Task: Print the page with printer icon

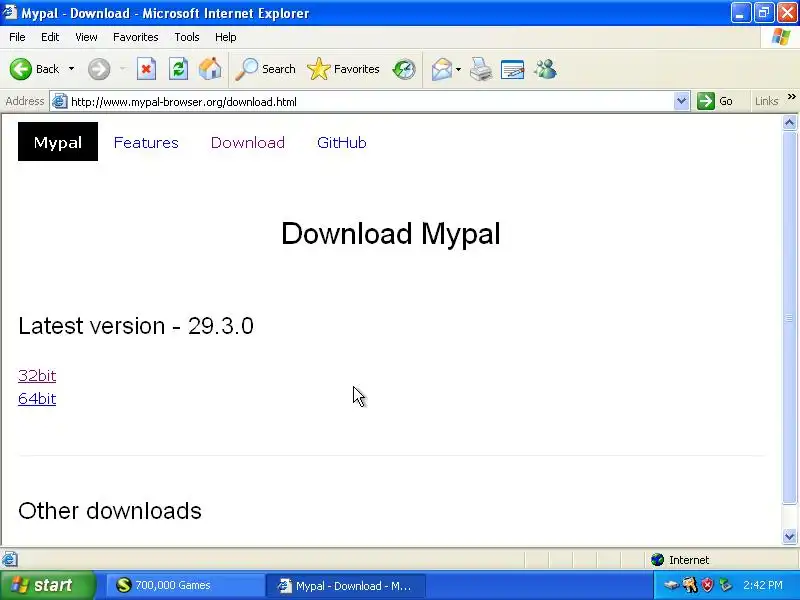Action: (481, 69)
